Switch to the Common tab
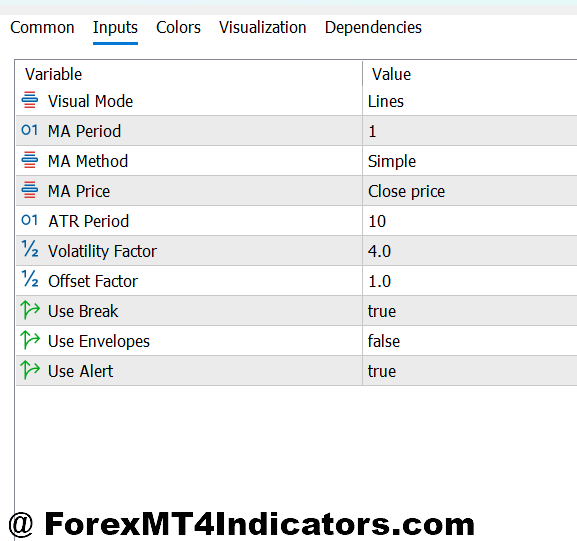The width and height of the screenshot is (577, 541). tap(42, 28)
